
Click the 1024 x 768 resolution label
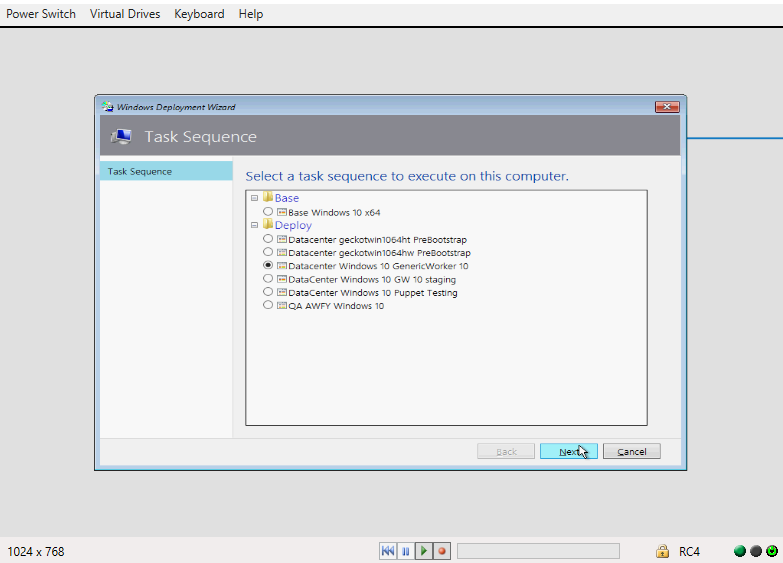pyautogui.click(x=36, y=552)
